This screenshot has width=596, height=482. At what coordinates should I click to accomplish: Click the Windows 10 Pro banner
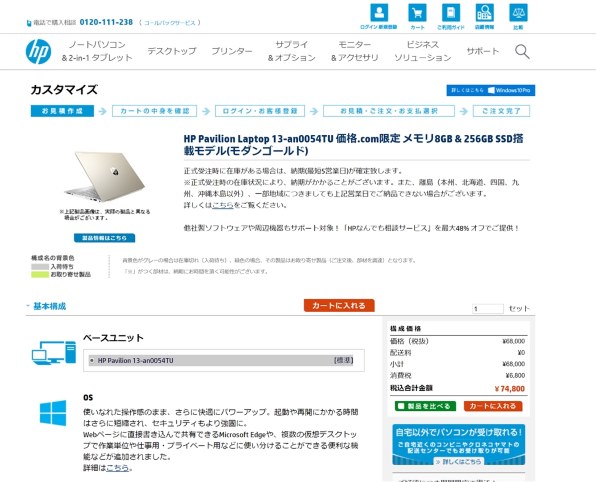[x=491, y=90]
